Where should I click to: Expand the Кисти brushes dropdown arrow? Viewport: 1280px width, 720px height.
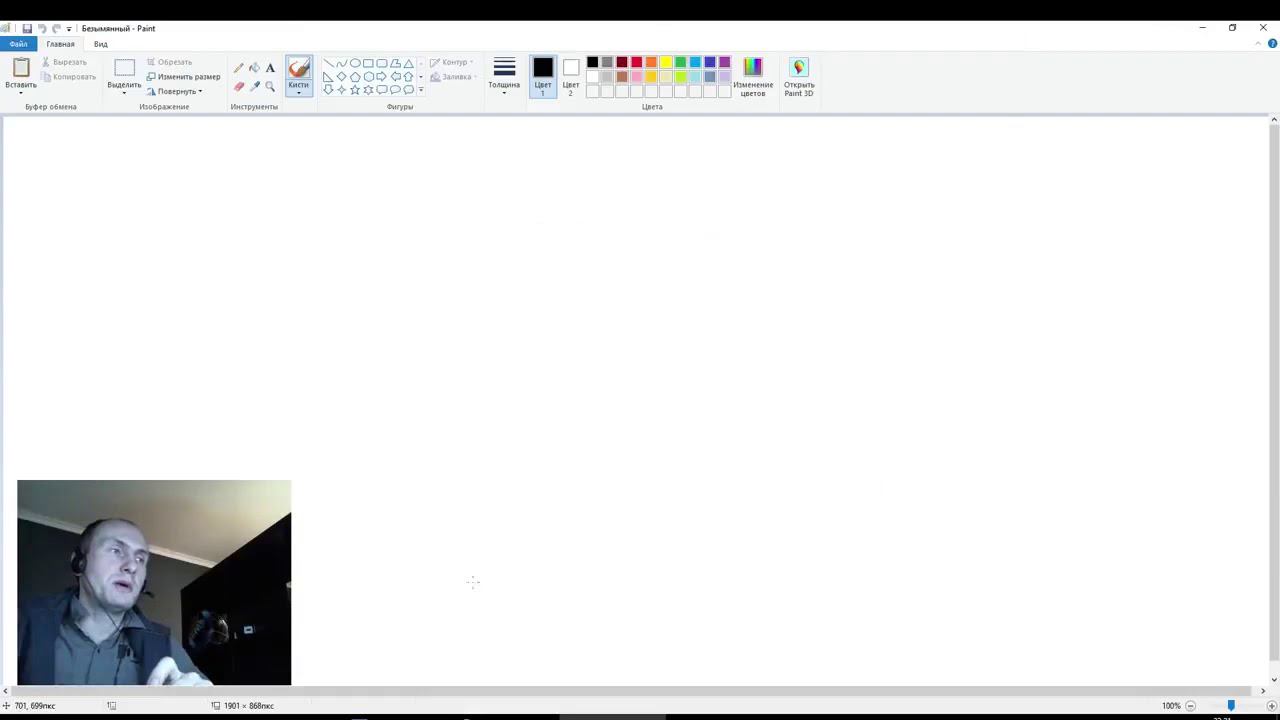point(299,93)
